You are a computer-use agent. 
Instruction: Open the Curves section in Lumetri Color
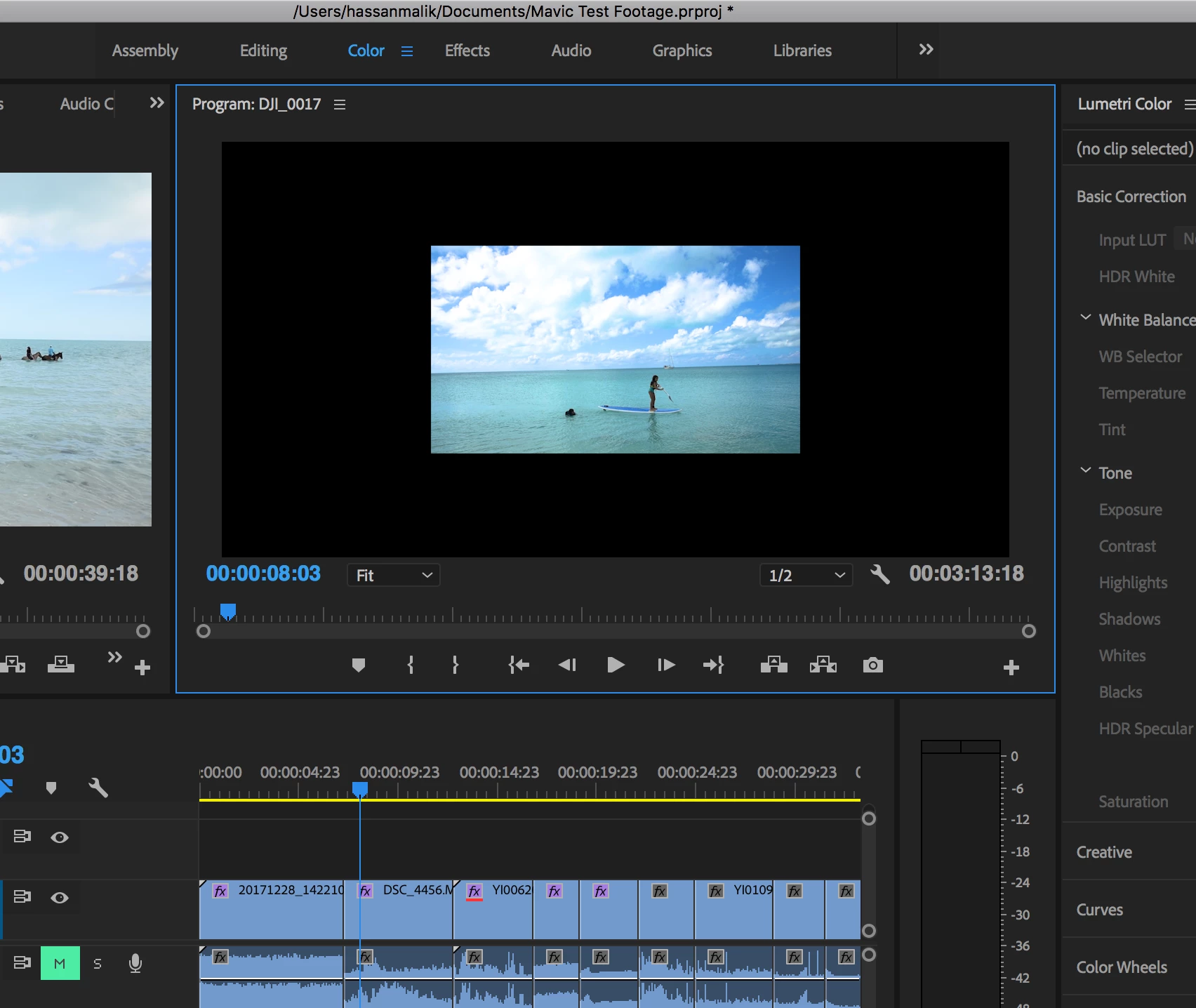pyautogui.click(x=1099, y=910)
